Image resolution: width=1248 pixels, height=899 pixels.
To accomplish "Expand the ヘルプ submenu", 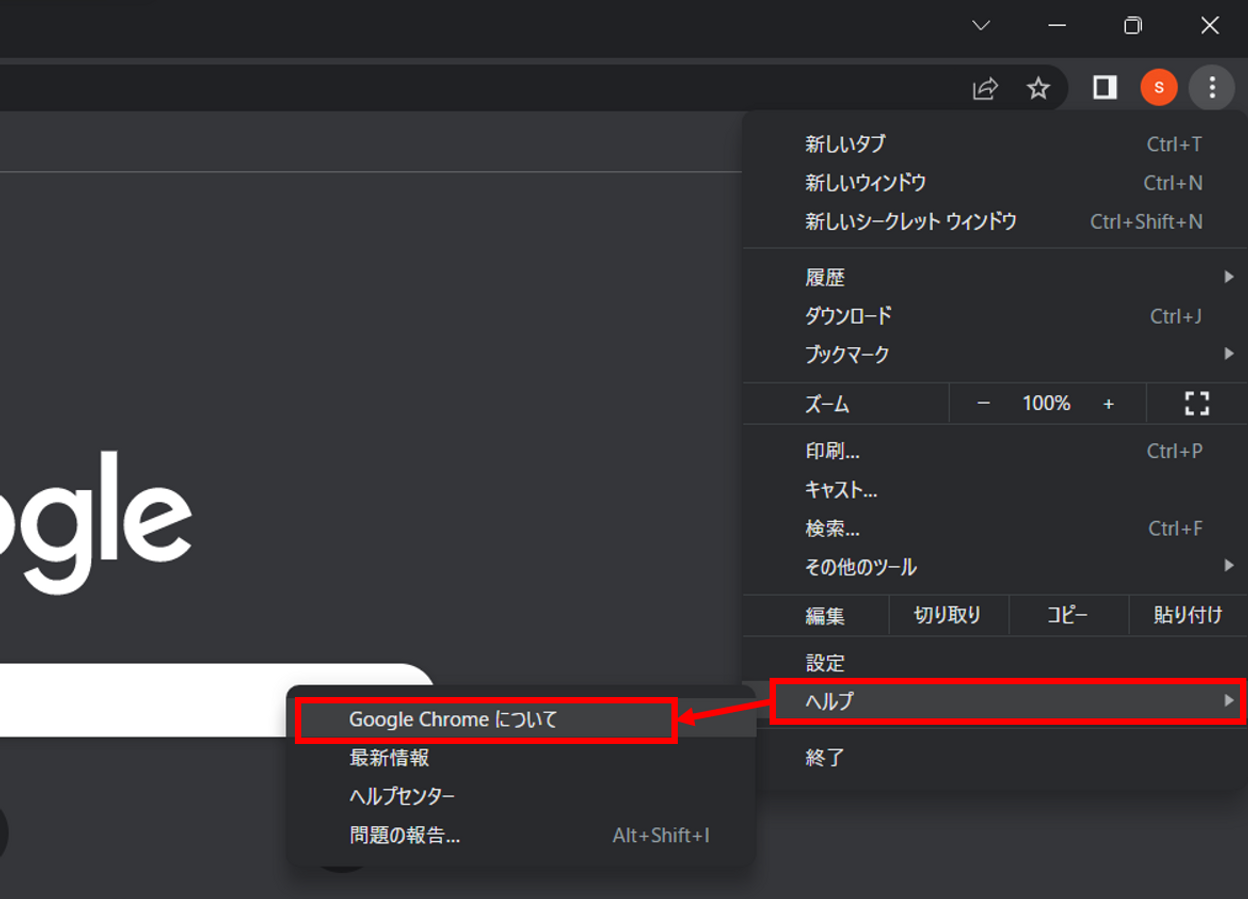I will (x=1008, y=701).
